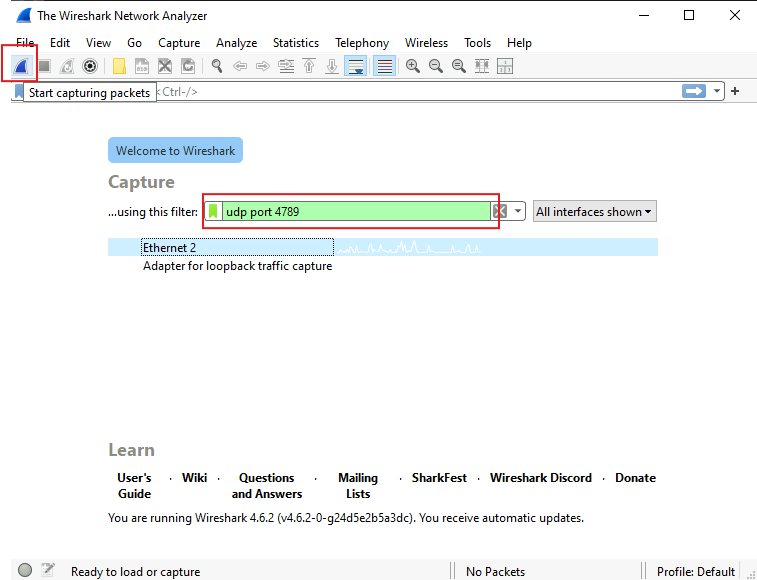757x580 pixels.
Task: Click the Ethernet 2 traffic sparkline
Action: 408,247
